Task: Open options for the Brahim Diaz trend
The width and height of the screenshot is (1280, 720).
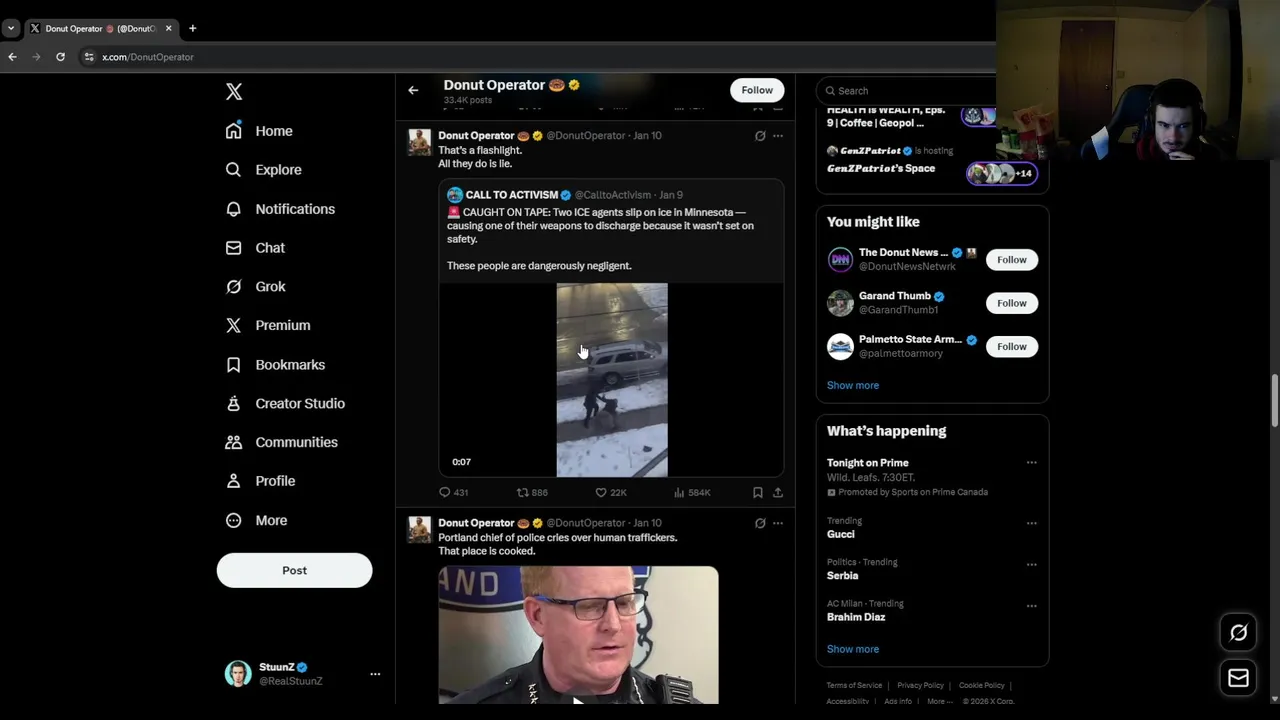Action: click(1031, 606)
